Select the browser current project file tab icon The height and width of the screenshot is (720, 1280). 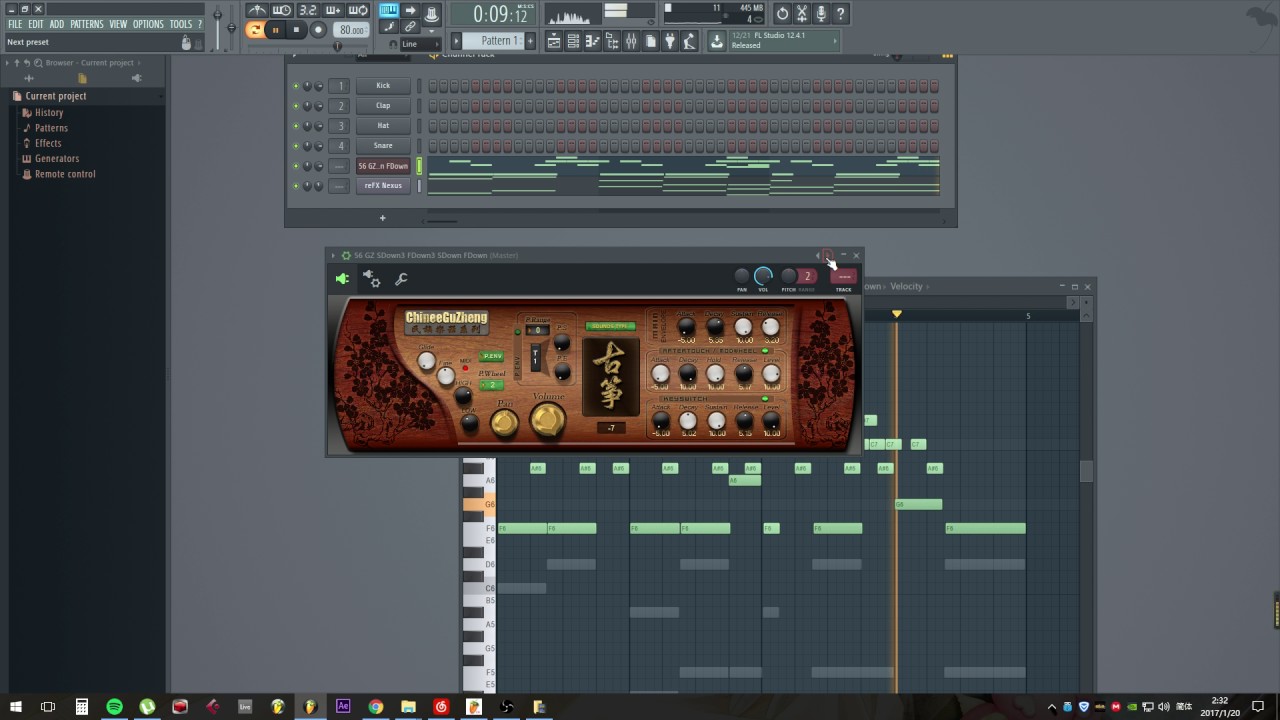82,78
